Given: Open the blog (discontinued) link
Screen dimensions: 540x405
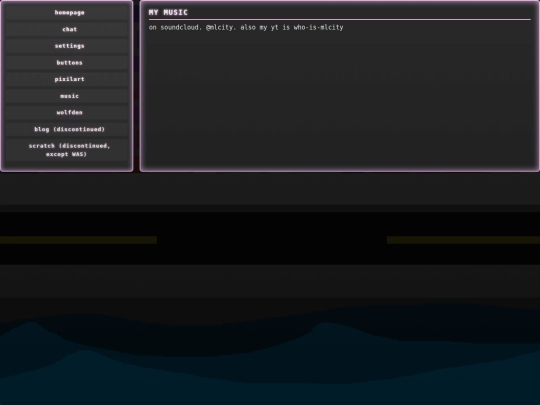Looking at the screenshot, I should point(67,129).
